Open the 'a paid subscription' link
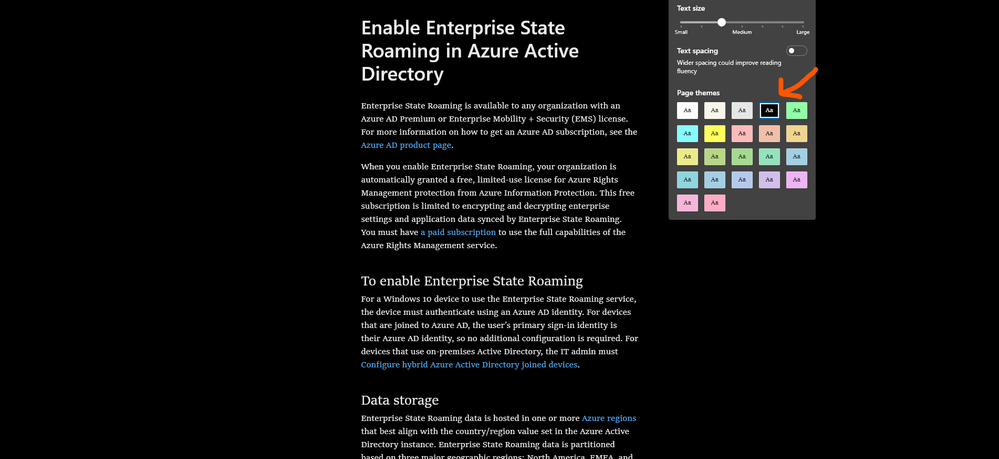This screenshot has height=459, width=999. pos(458,233)
